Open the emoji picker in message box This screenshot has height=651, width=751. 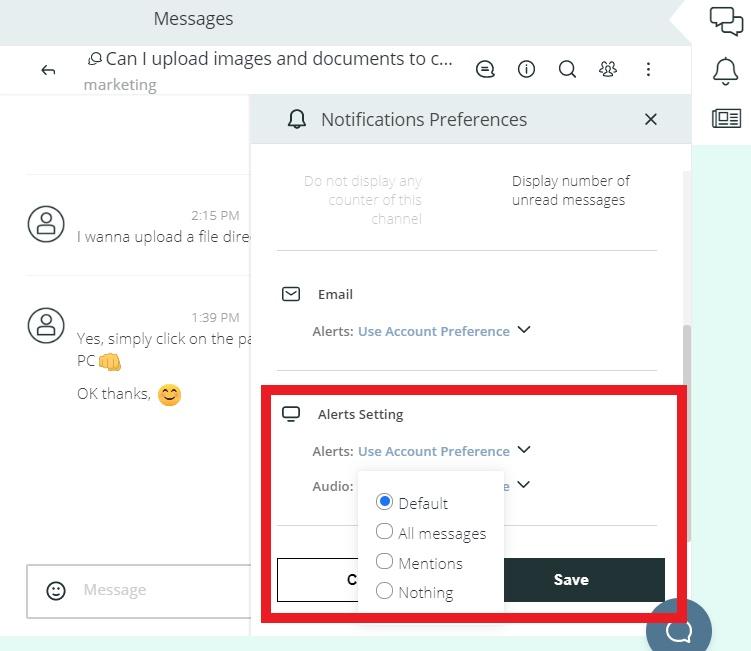click(57, 591)
